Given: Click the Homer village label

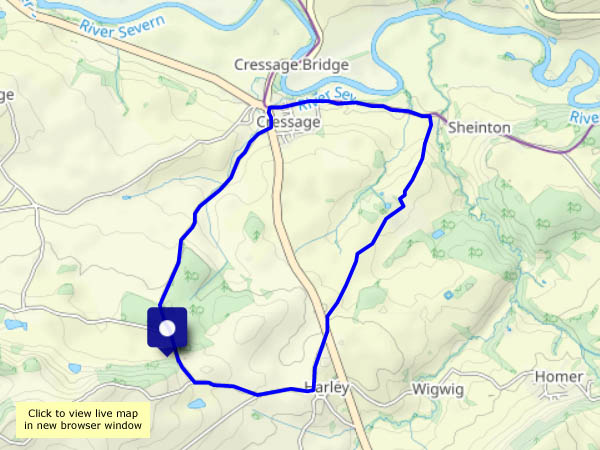Looking at the screenshot, I should point(559,377).
